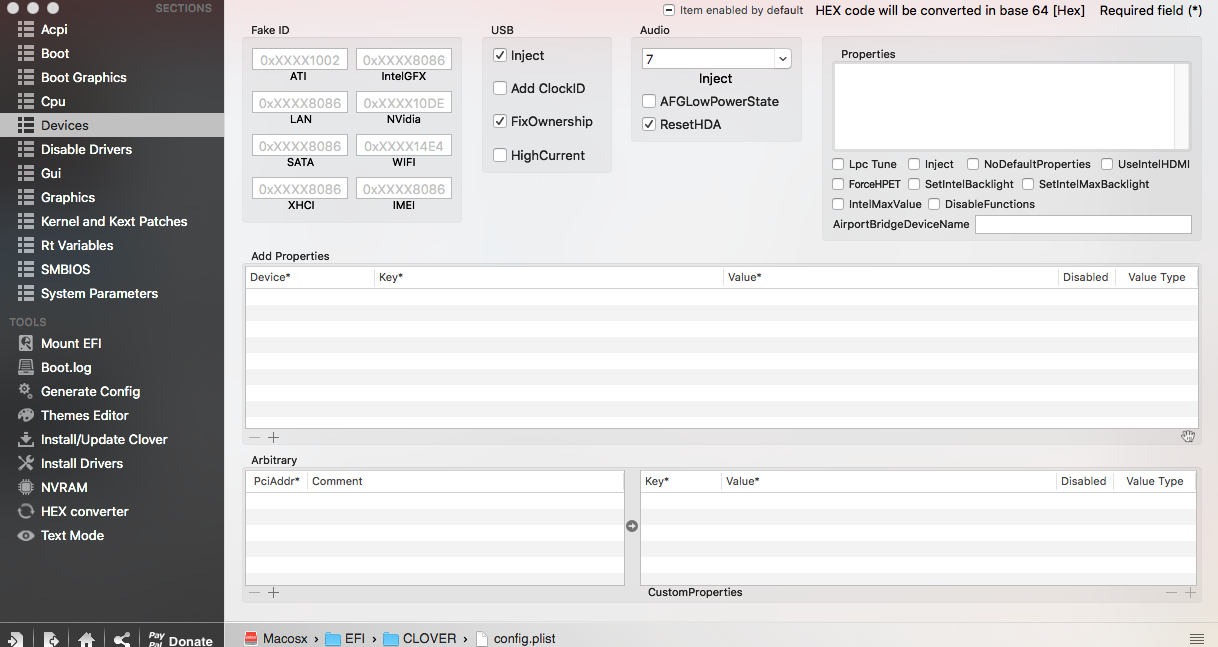This screenshot has height=647, width=1218.
Task: Click the CLOVER folder in the path bar
Action: pos(420,638)
